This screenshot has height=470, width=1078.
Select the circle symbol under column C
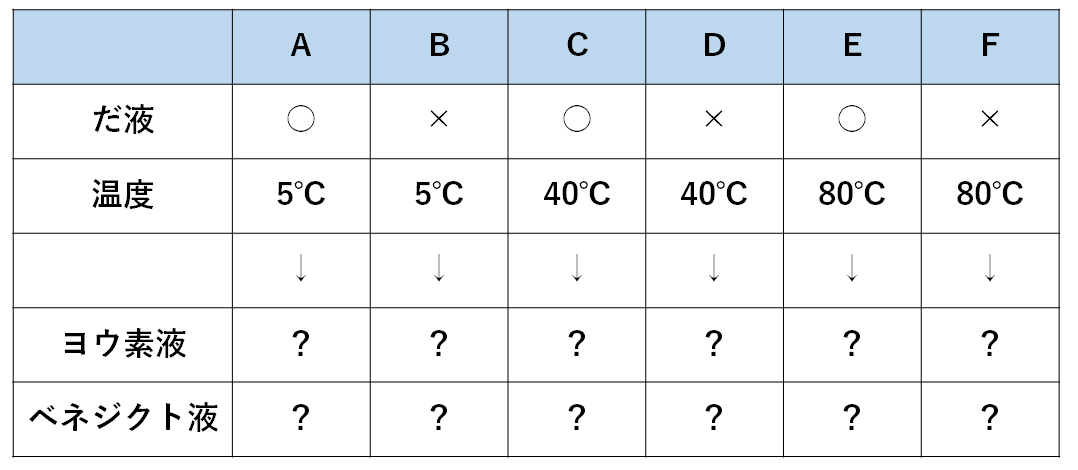576,119
